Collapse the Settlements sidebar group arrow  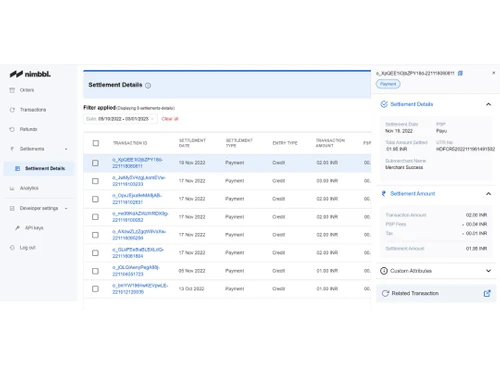[66, 149]
